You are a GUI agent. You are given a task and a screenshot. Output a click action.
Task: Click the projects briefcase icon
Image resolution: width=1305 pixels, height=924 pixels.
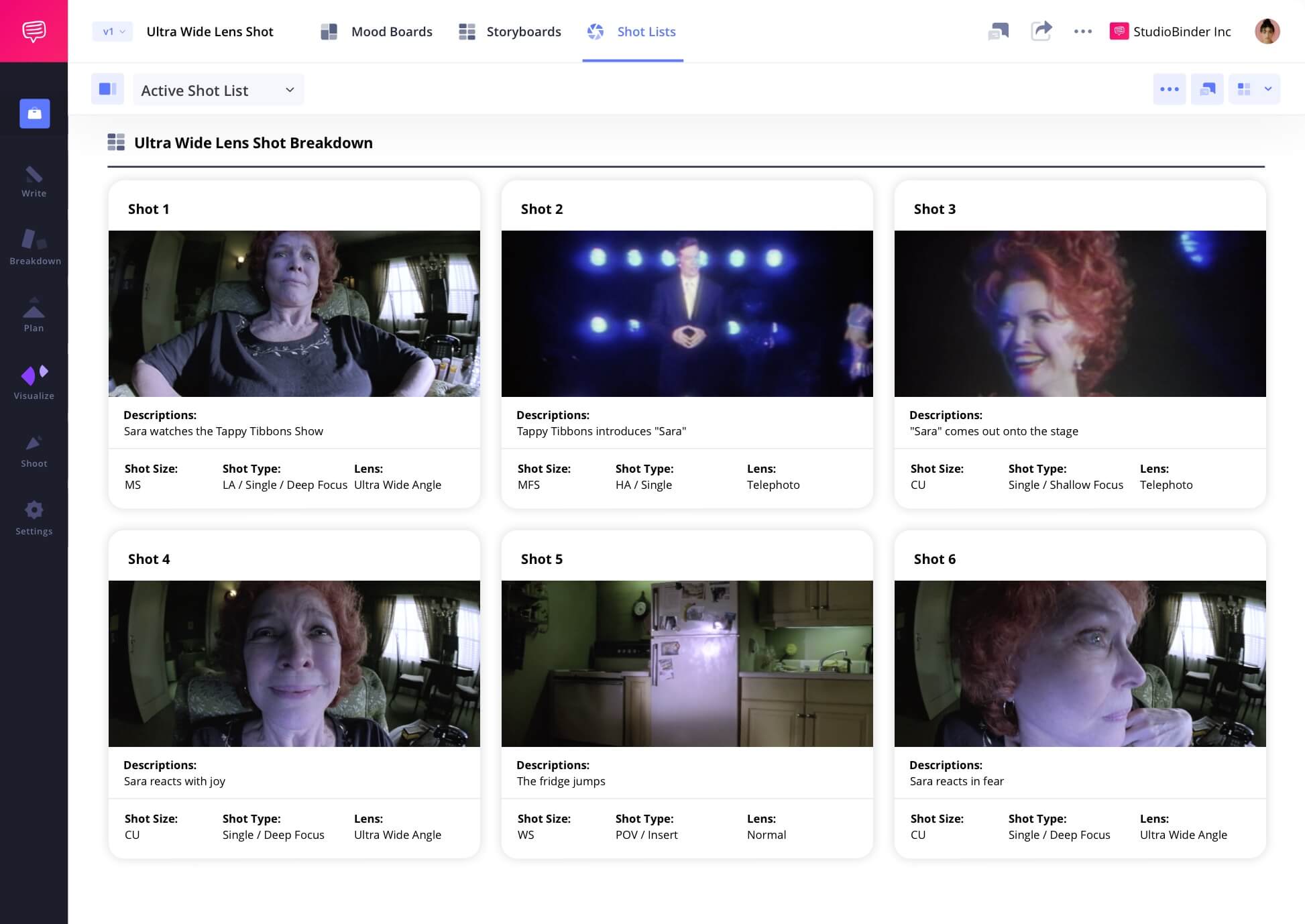35,113
